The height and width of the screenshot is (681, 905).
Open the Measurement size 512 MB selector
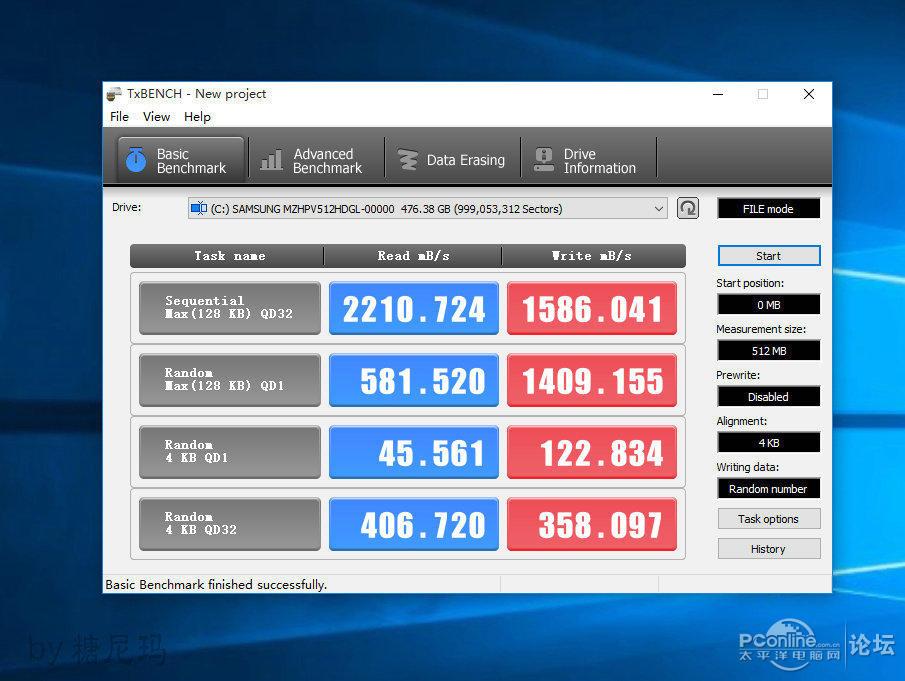(768, 350)
